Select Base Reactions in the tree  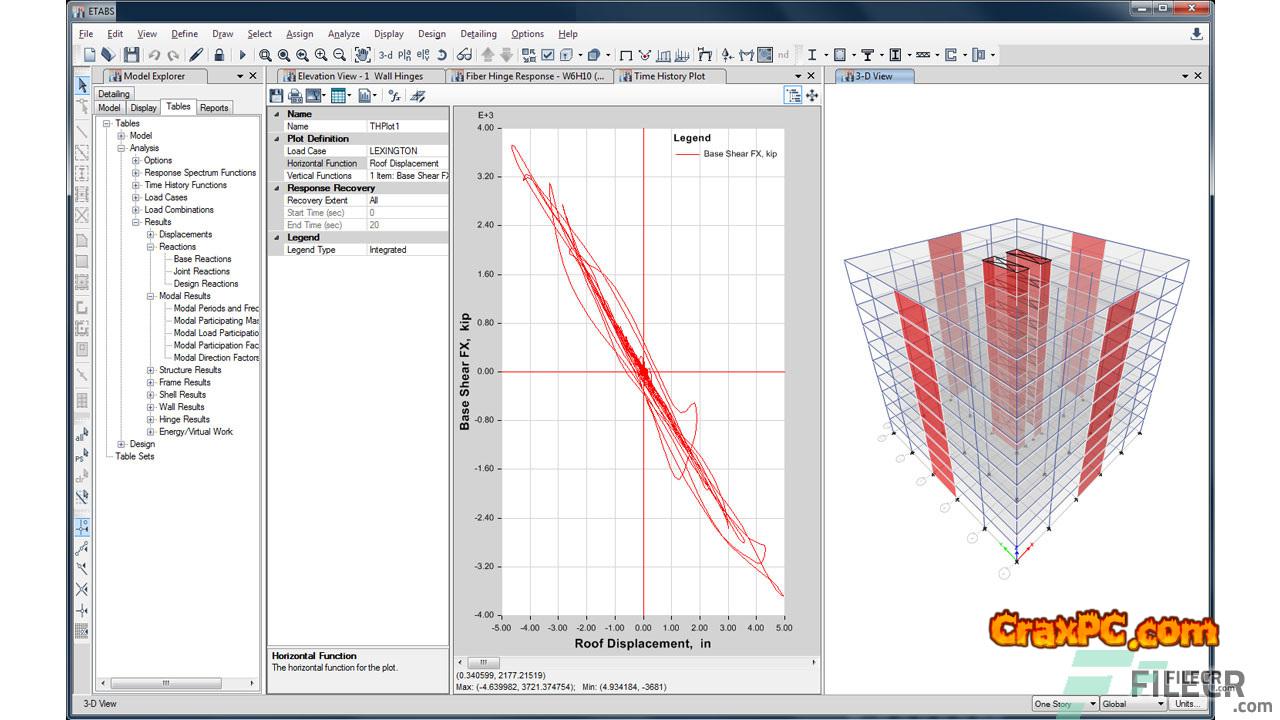pyautogui.click(x=202, y=259)
